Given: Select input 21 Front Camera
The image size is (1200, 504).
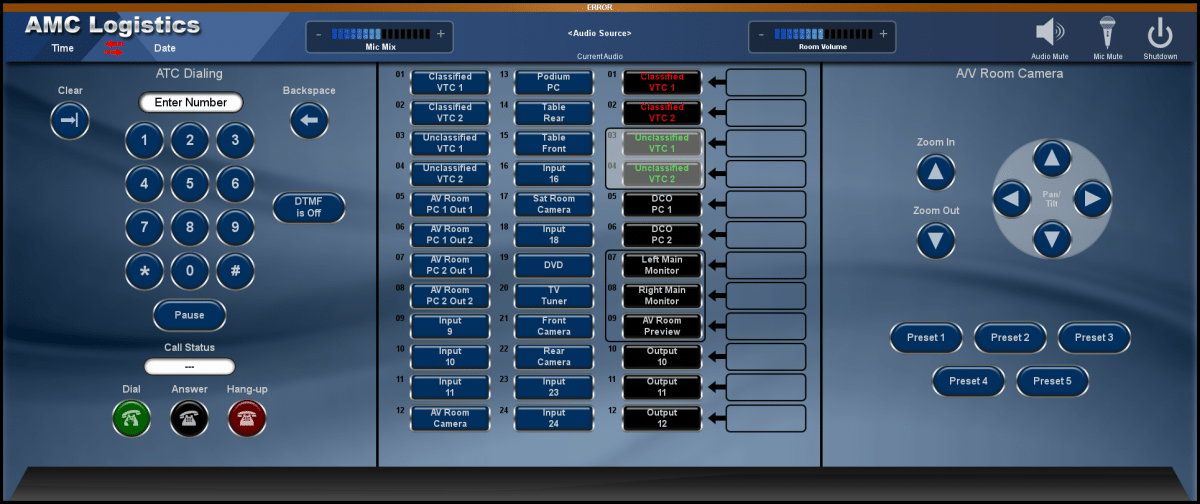Looking at the screenshot, I should [x=554, y=326].
